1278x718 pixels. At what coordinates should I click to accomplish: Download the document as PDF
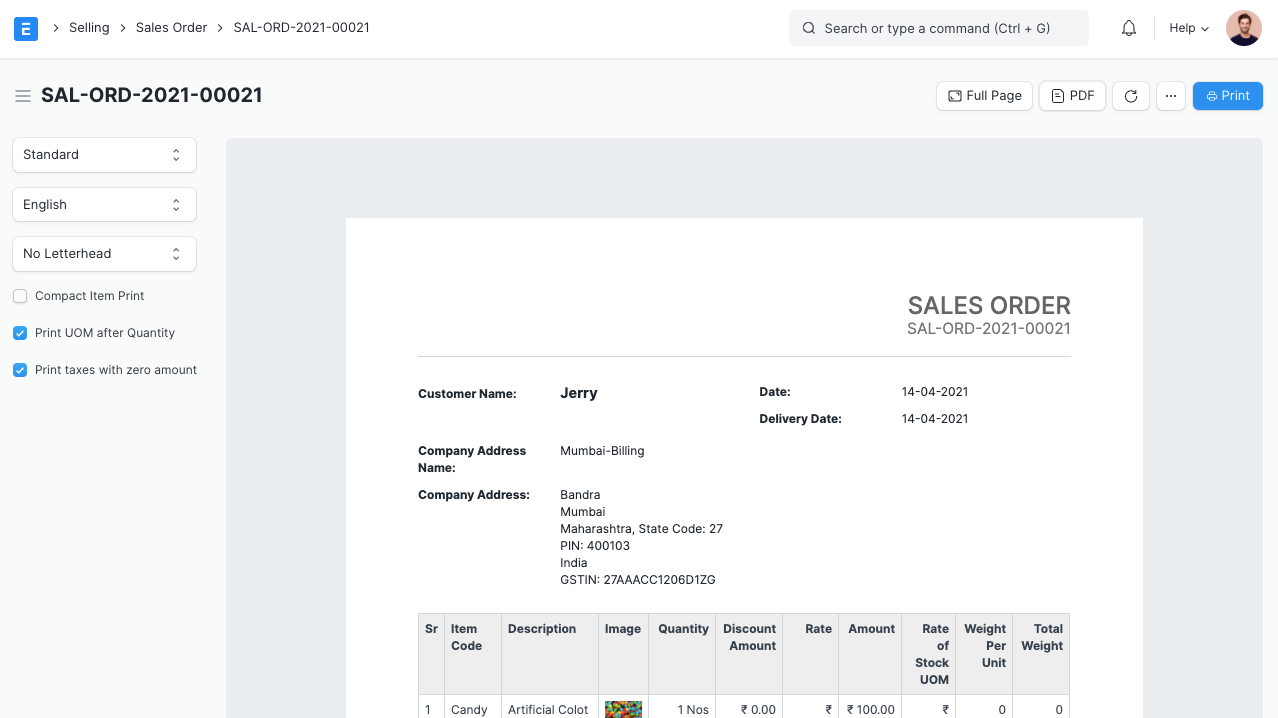pyautogui.click(x=1071, y=95)
